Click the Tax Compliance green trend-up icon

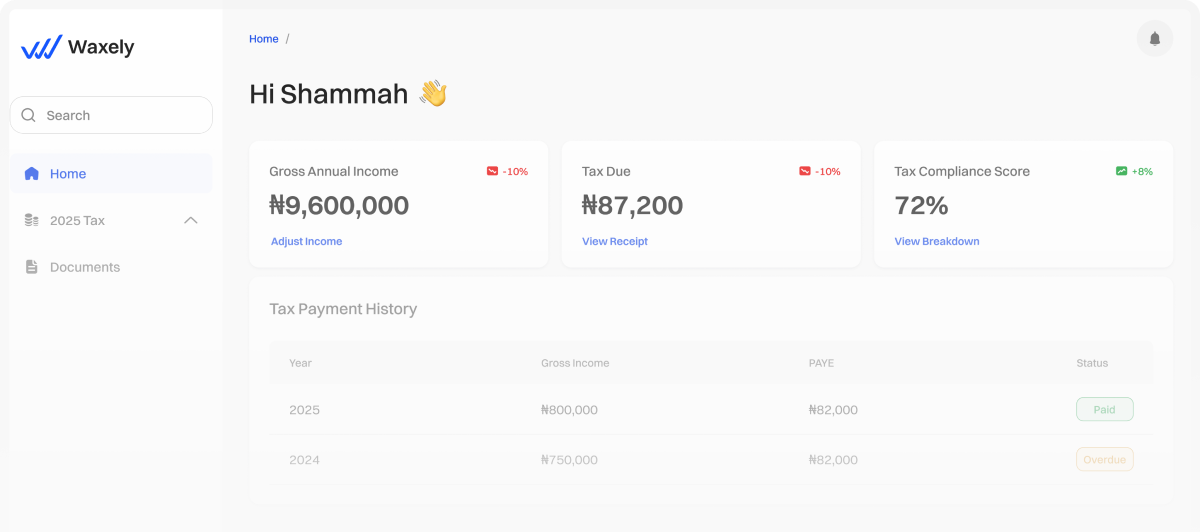point(1121,171)
